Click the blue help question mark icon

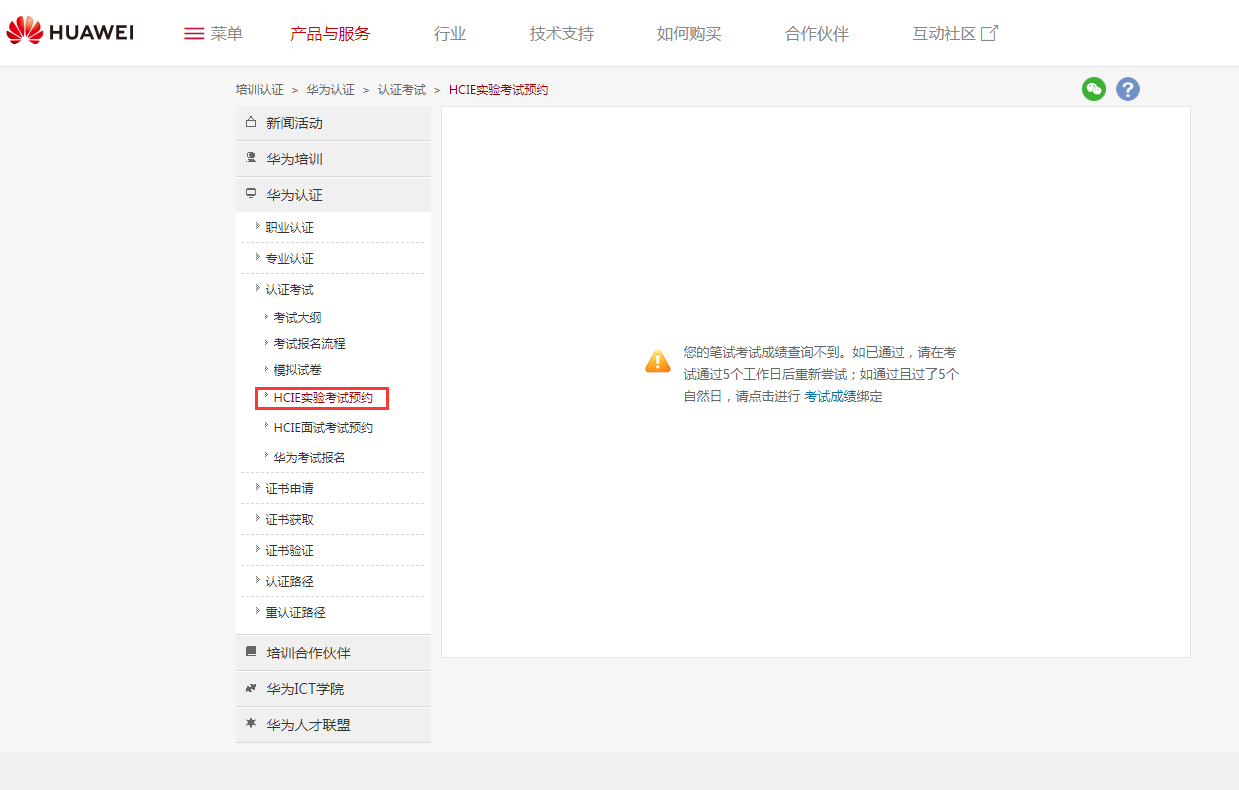(1128, 89)
